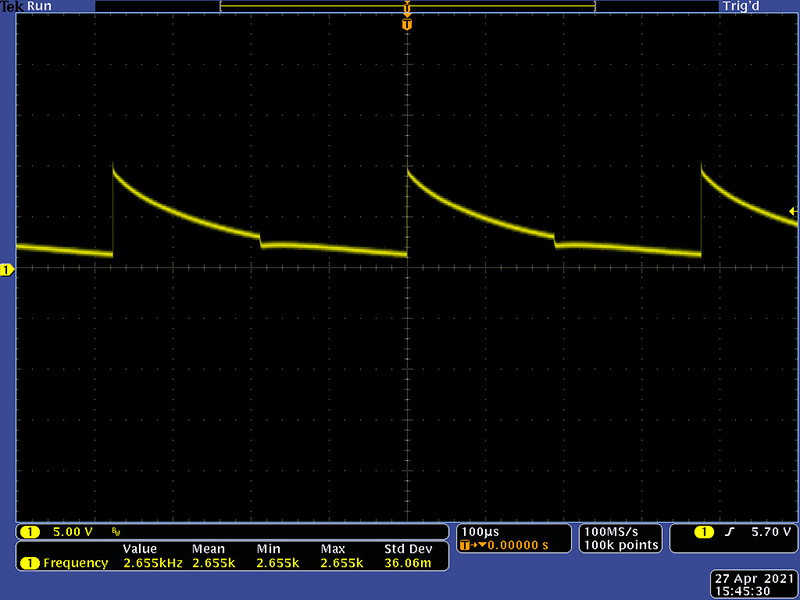Screen dimensions: 800x600
Task: Click the 100k points record length
Action: (x=621, y=545)
